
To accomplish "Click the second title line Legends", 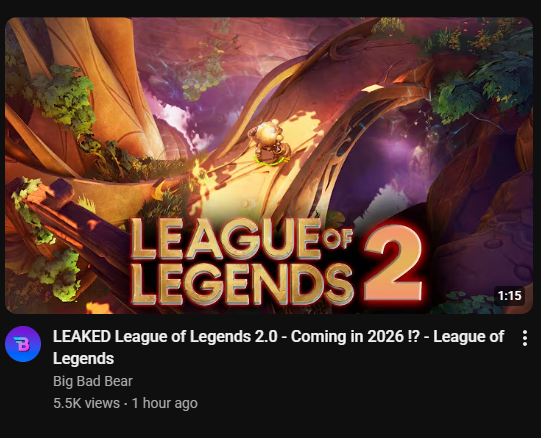I will [83, 359].
